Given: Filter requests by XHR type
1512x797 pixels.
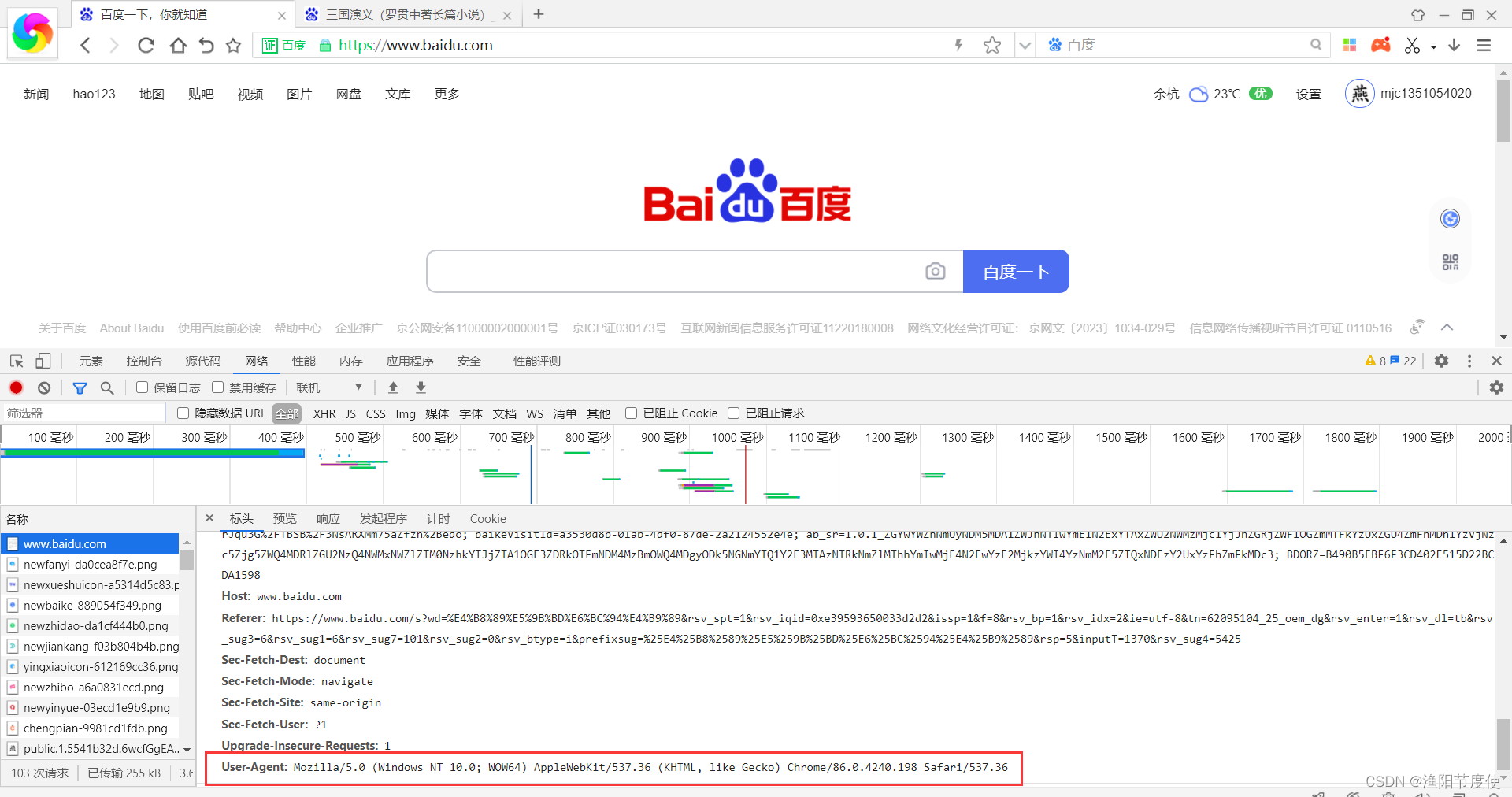Looking at the screenshot, I should [324, 413].
